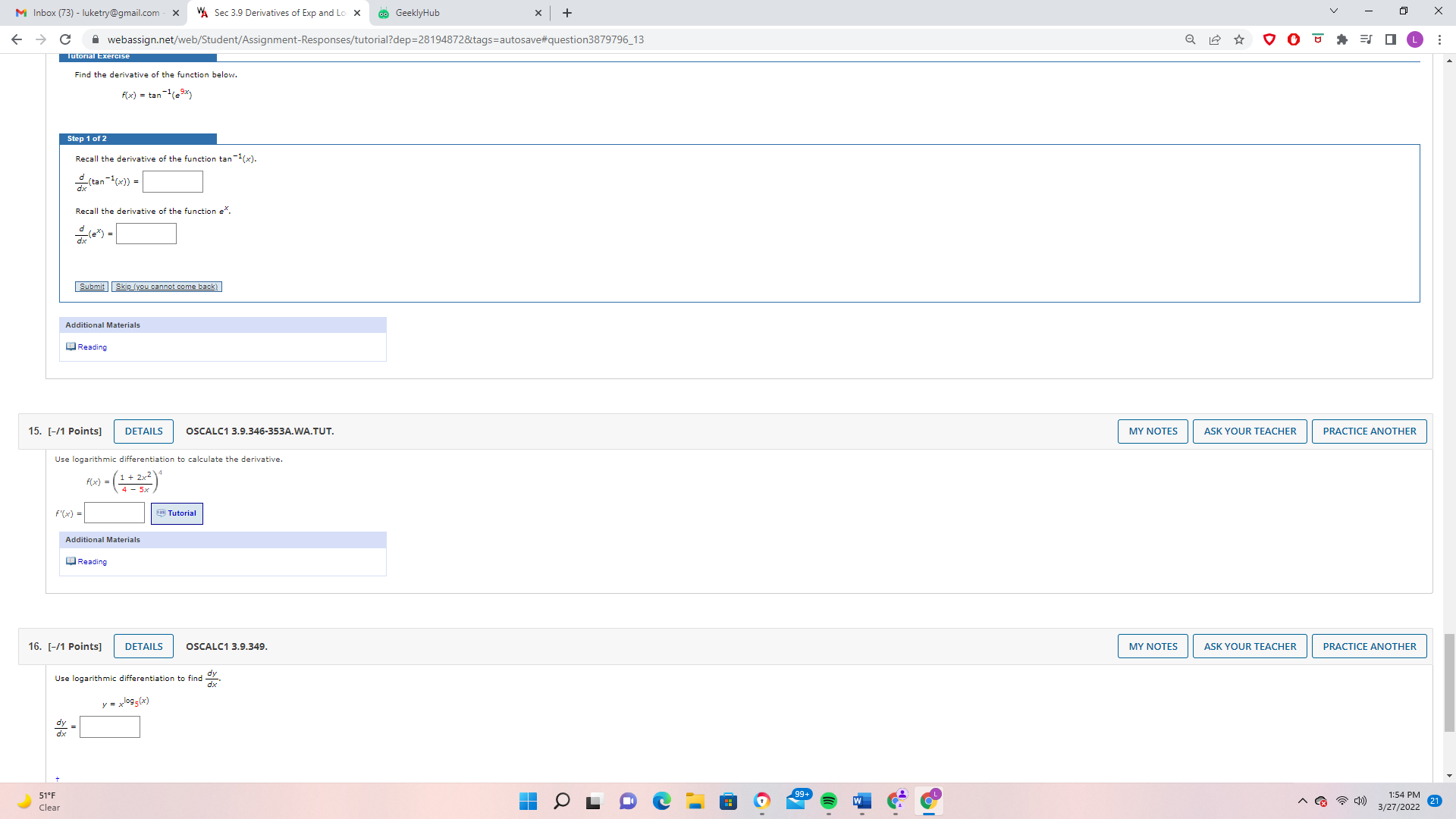Open Spotify from the taskbar

point(829,801)
